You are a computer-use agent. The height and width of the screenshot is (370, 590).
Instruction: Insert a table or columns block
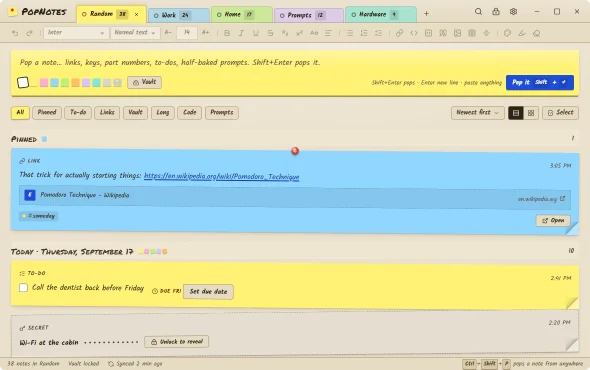472,33
